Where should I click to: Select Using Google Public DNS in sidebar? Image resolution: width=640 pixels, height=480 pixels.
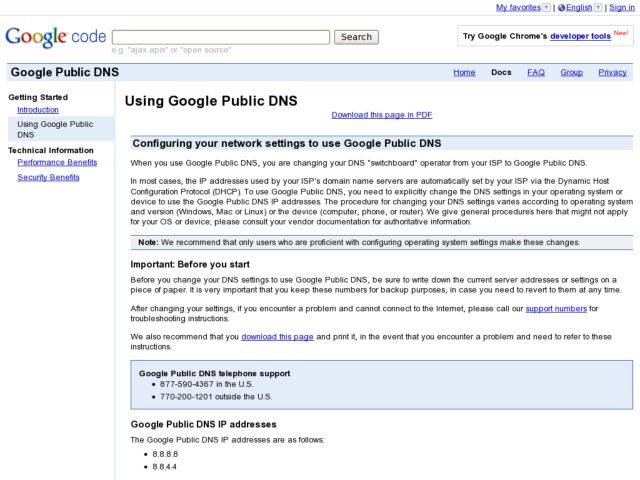coord(55,129)
